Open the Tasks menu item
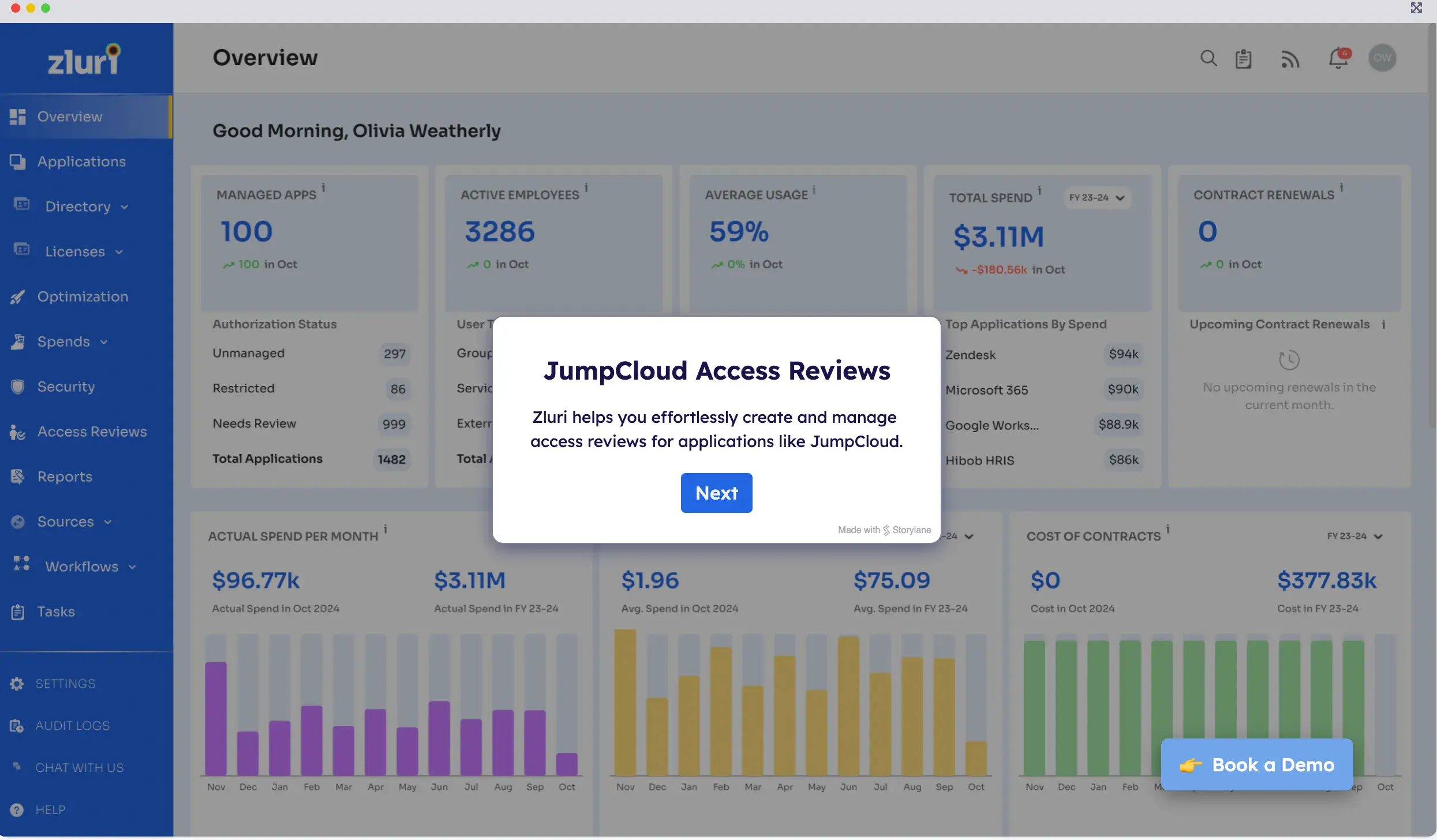 click(x=87, y=612)
